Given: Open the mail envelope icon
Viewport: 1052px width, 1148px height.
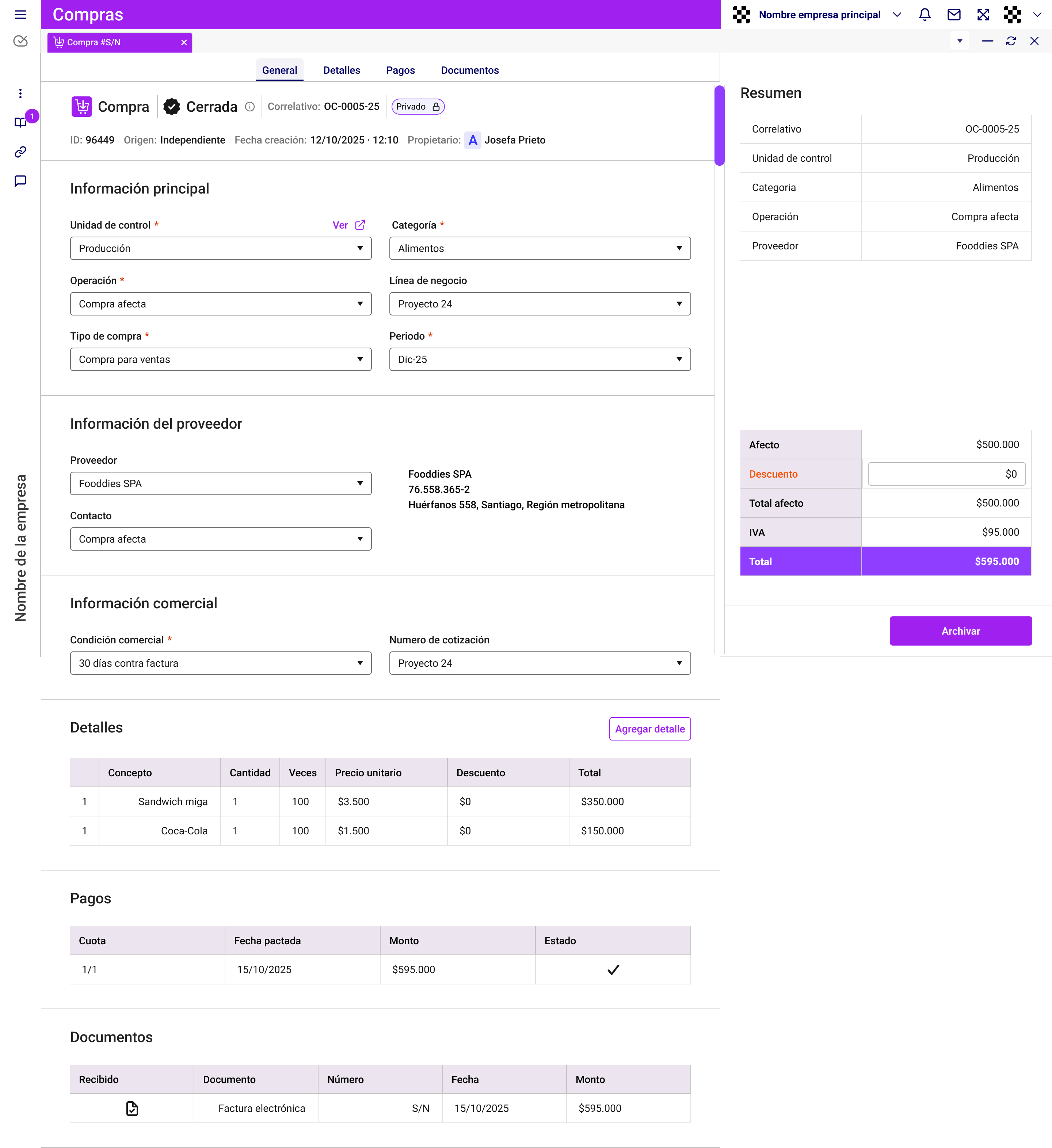Looking at the screenshot, I should (954, 15).
